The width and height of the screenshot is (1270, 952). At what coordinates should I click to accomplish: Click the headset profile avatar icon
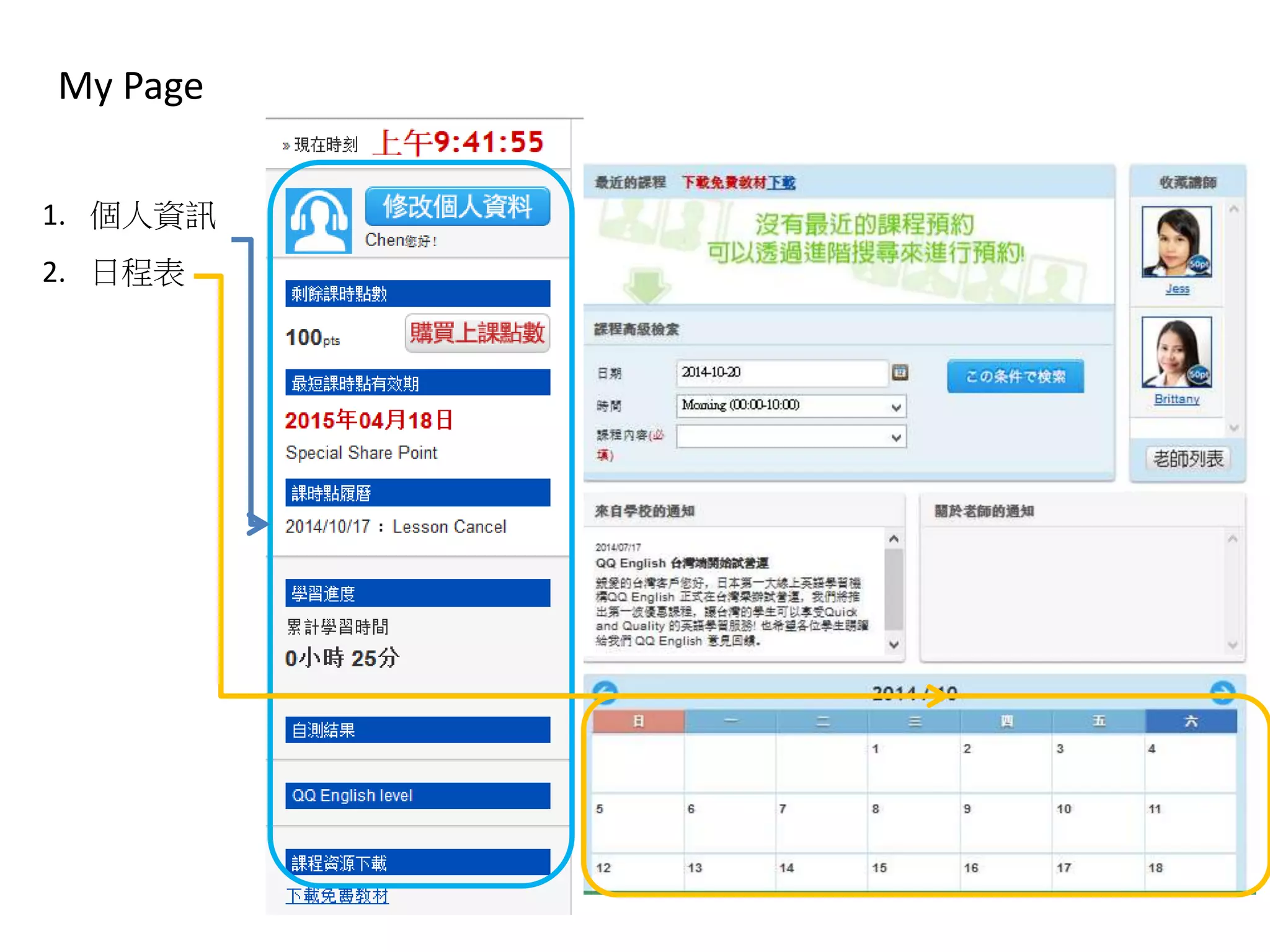318,221
